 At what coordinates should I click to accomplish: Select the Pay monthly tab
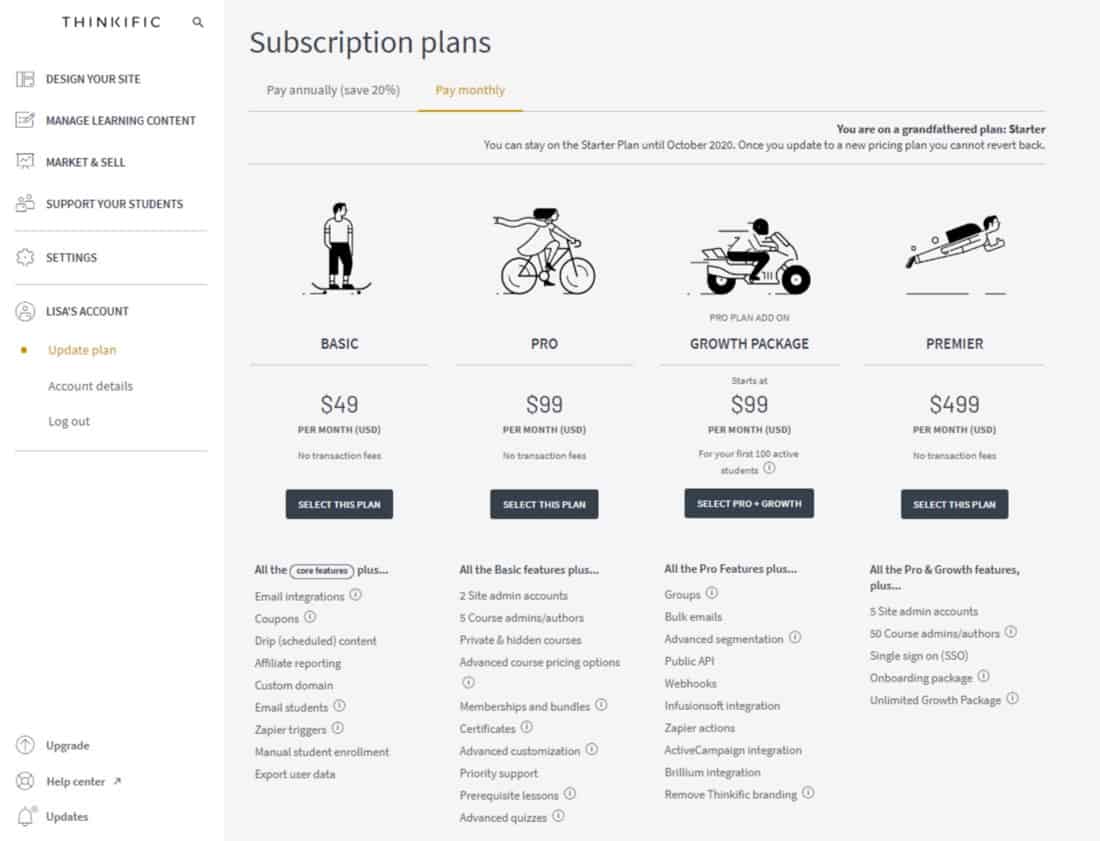470,90
